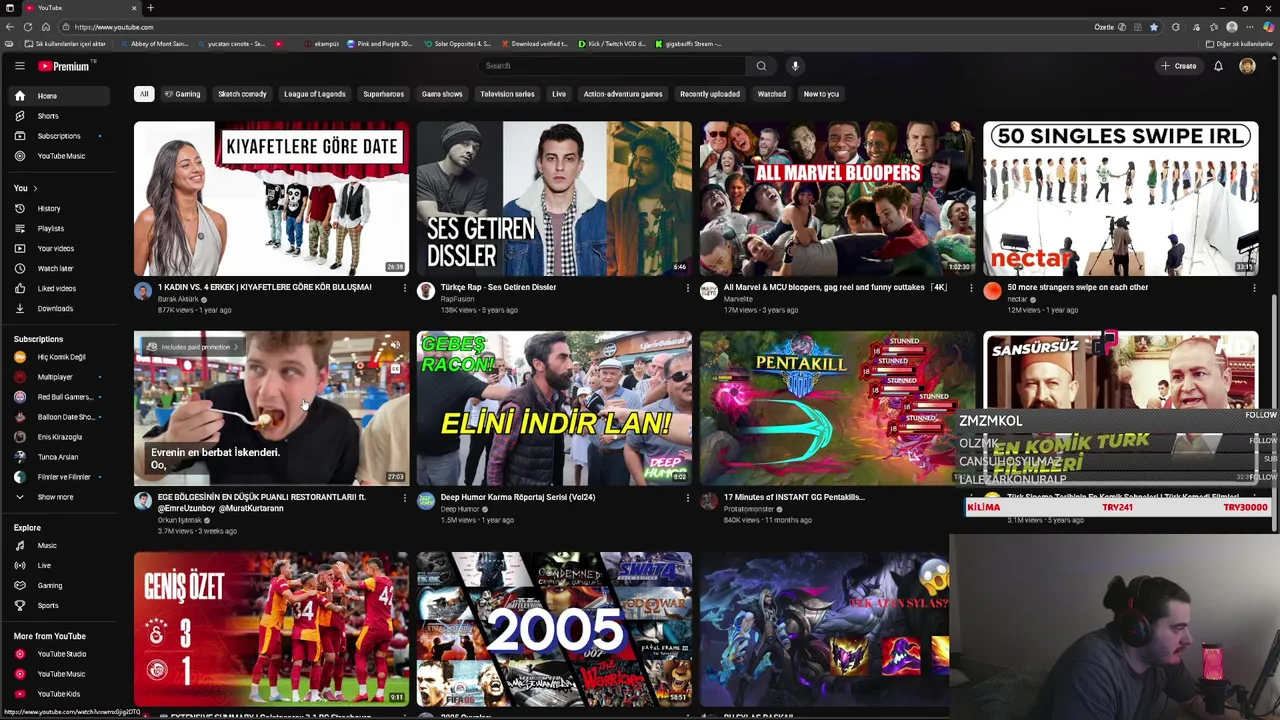Viewport: 1280px width, 720px height.
Task: Expand the You section chevron
Action: click(35, 188)
